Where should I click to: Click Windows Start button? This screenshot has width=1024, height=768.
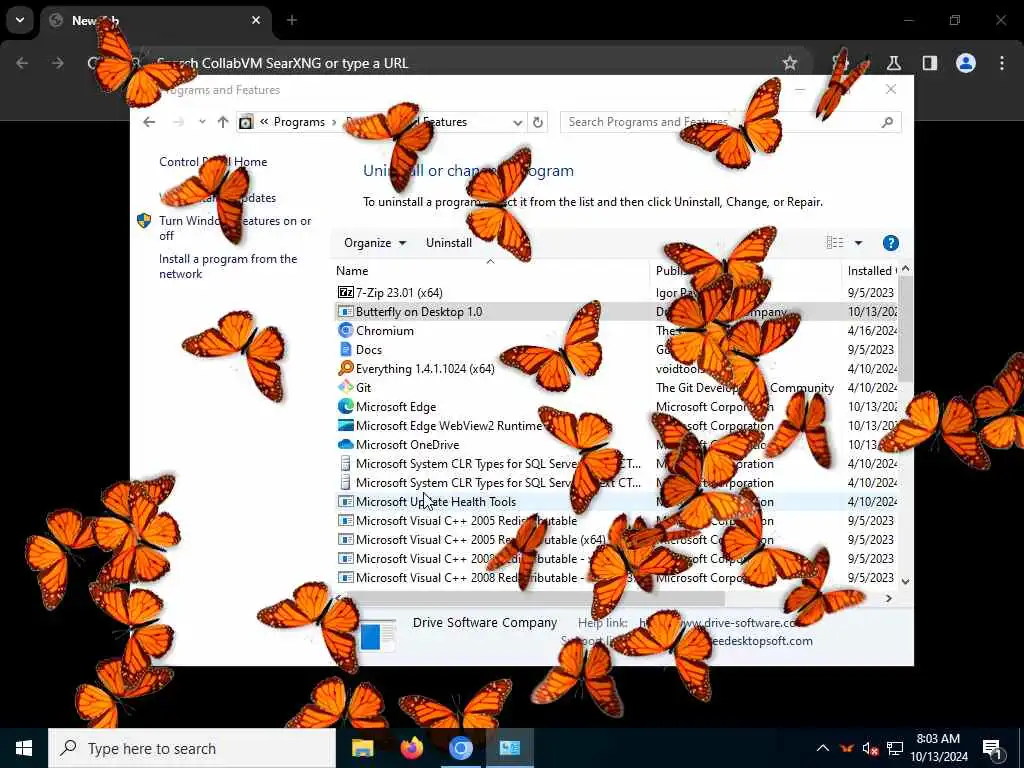[24, 748]
